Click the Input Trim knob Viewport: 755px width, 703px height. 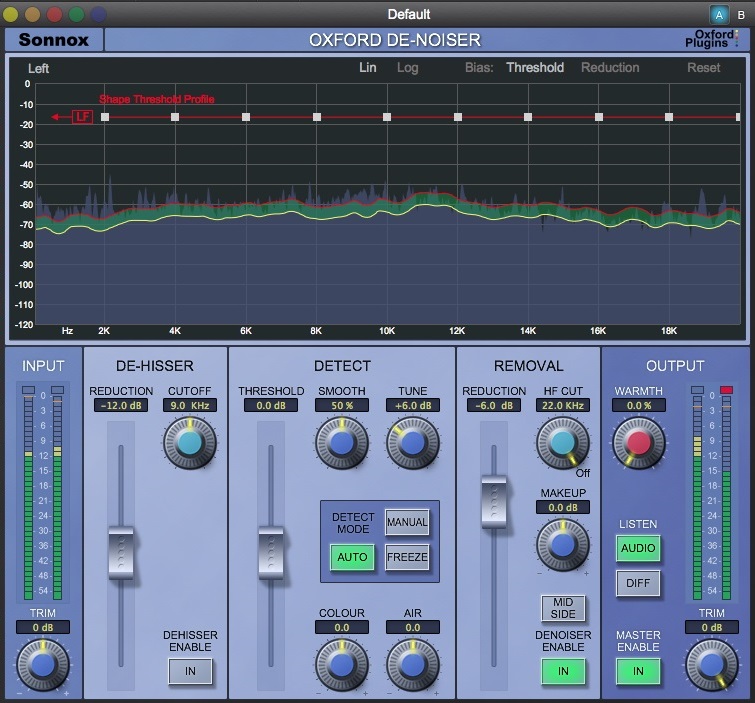click(x=43, y=665)
